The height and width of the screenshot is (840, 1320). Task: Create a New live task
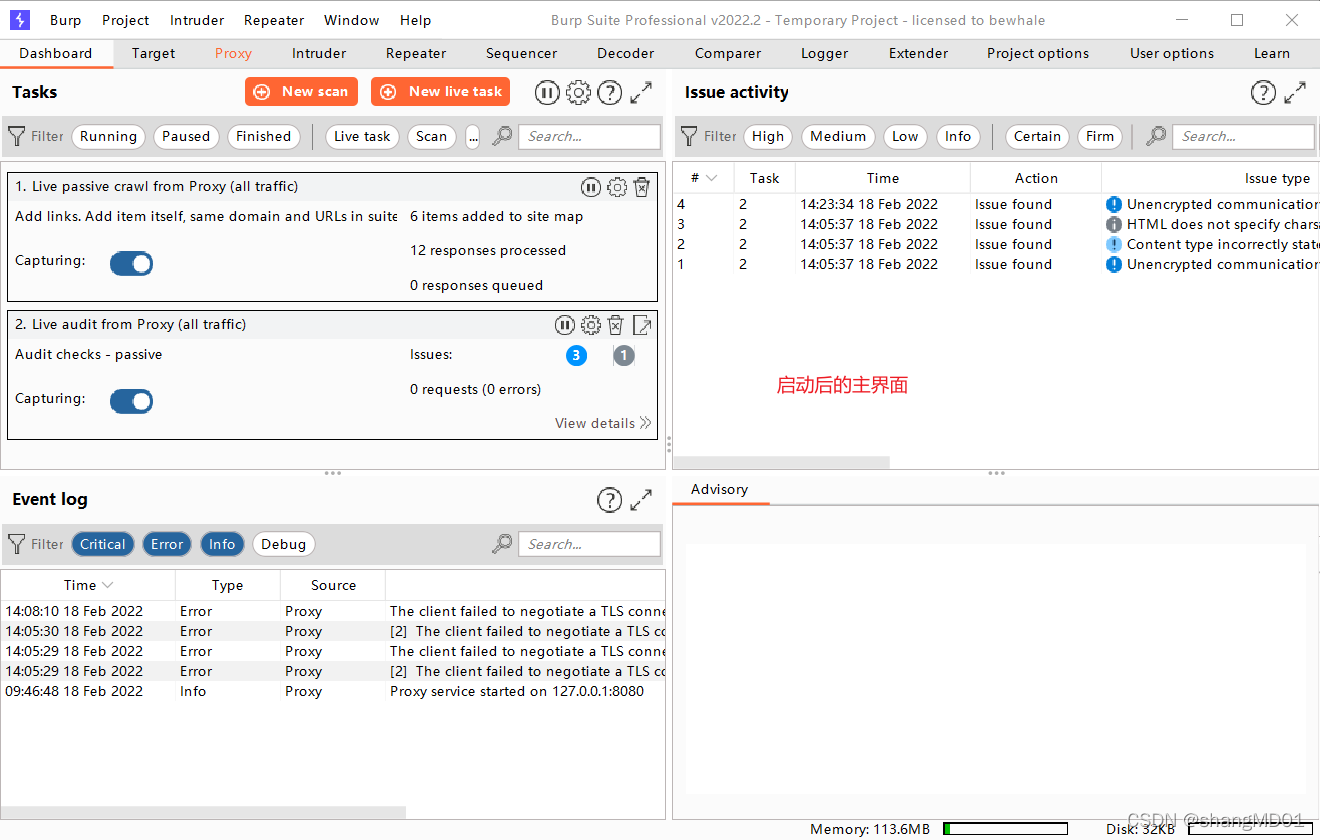pos(441,92)
